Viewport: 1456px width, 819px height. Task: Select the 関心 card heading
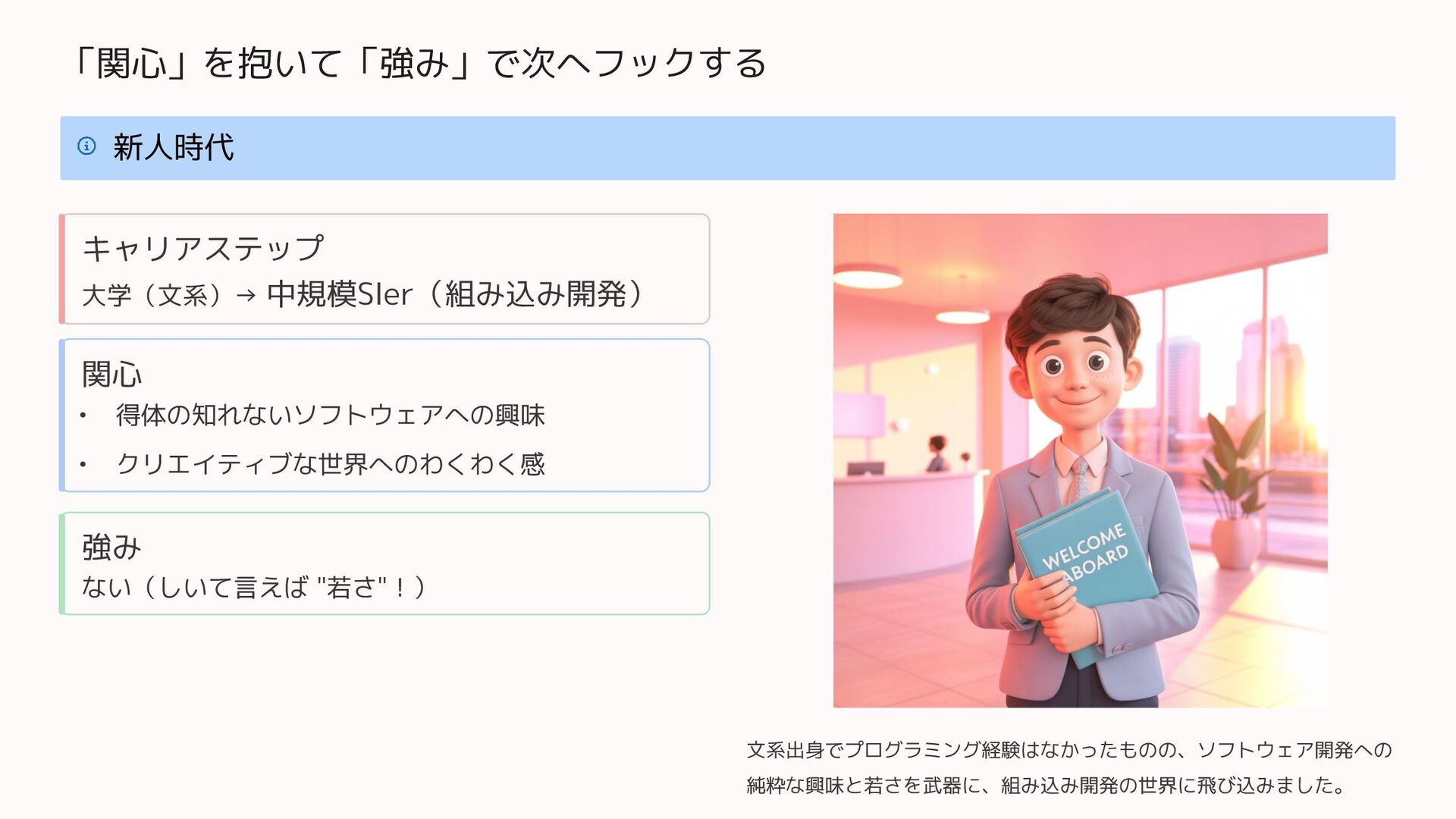(x=111, y=374)
